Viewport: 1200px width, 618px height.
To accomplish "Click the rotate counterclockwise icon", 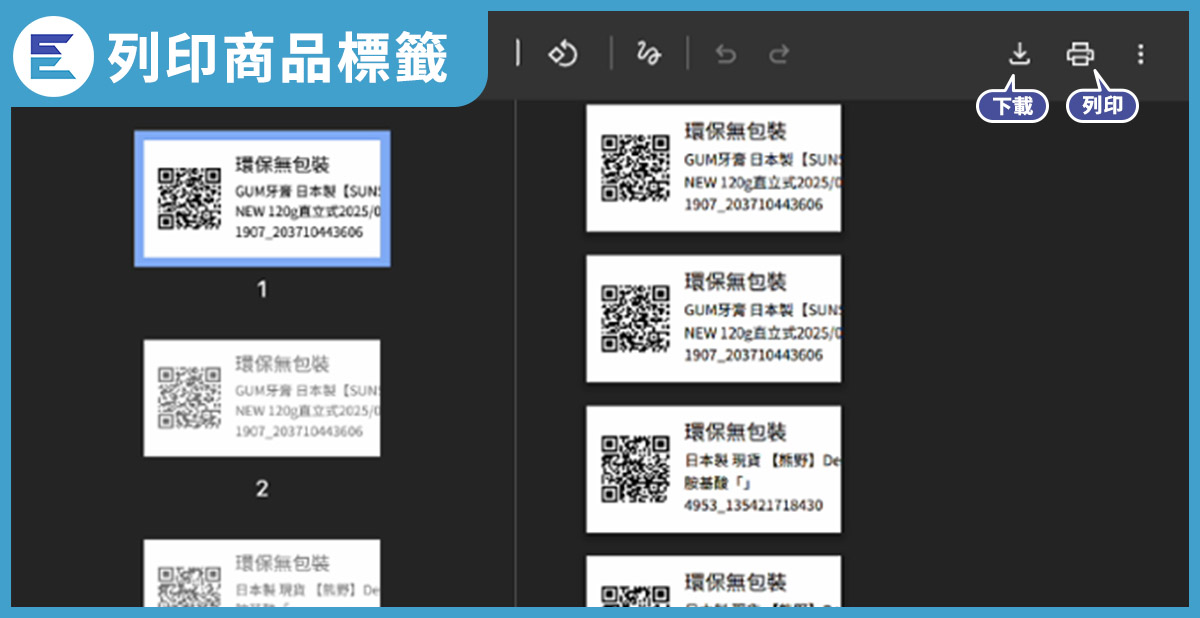I will [563, 54].
